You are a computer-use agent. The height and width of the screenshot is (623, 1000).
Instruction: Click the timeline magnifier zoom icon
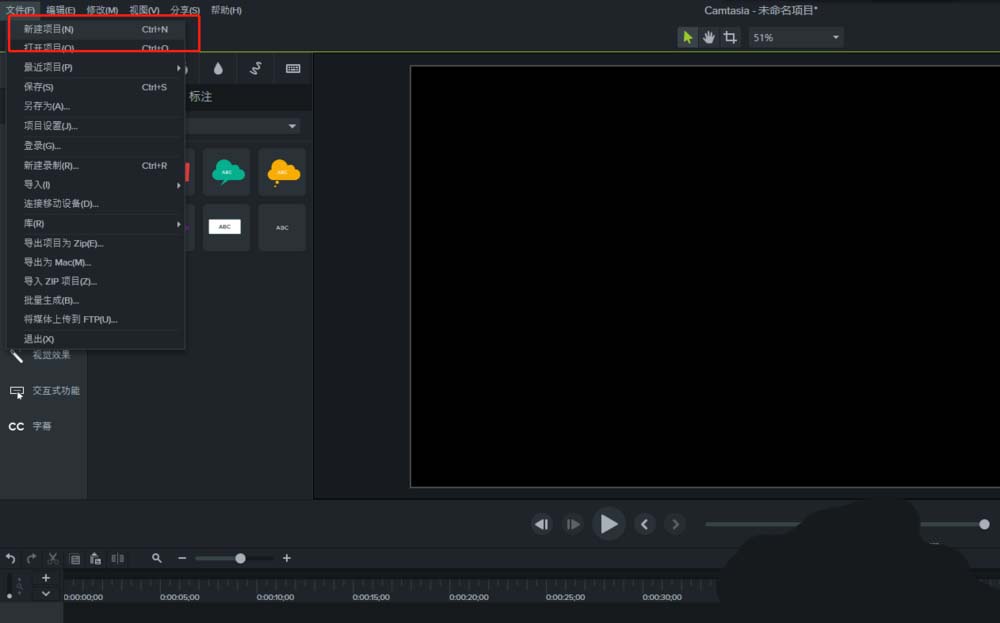157,558
